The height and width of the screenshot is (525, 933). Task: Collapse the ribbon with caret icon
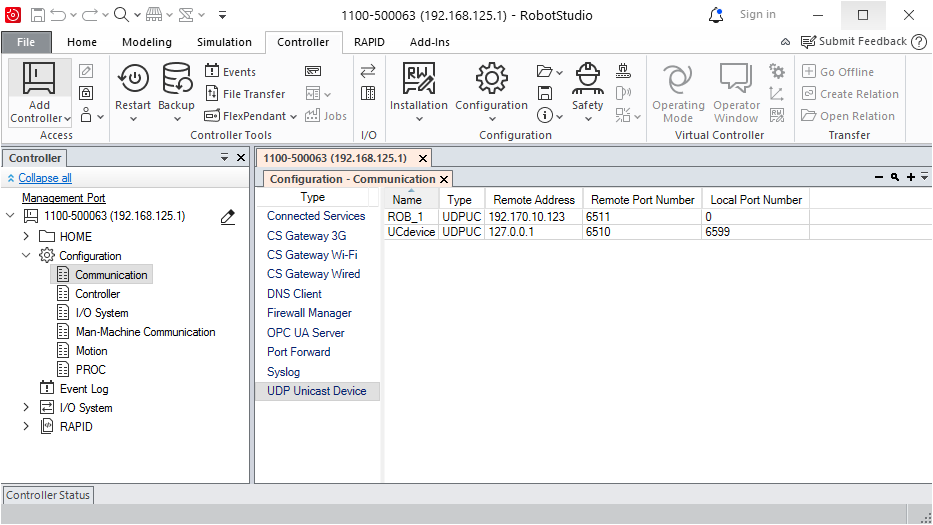point(785,42)
